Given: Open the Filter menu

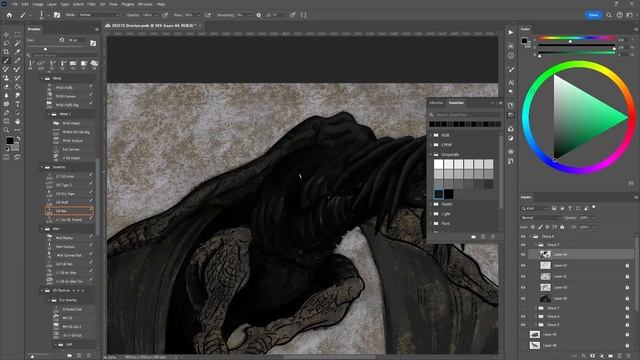Looking at the screenshot, I should click(x=91, y=4).
